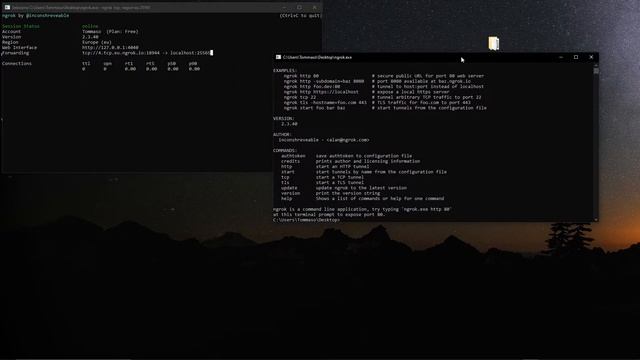Click 'start a TCP tunnel' description

[340, 177]
